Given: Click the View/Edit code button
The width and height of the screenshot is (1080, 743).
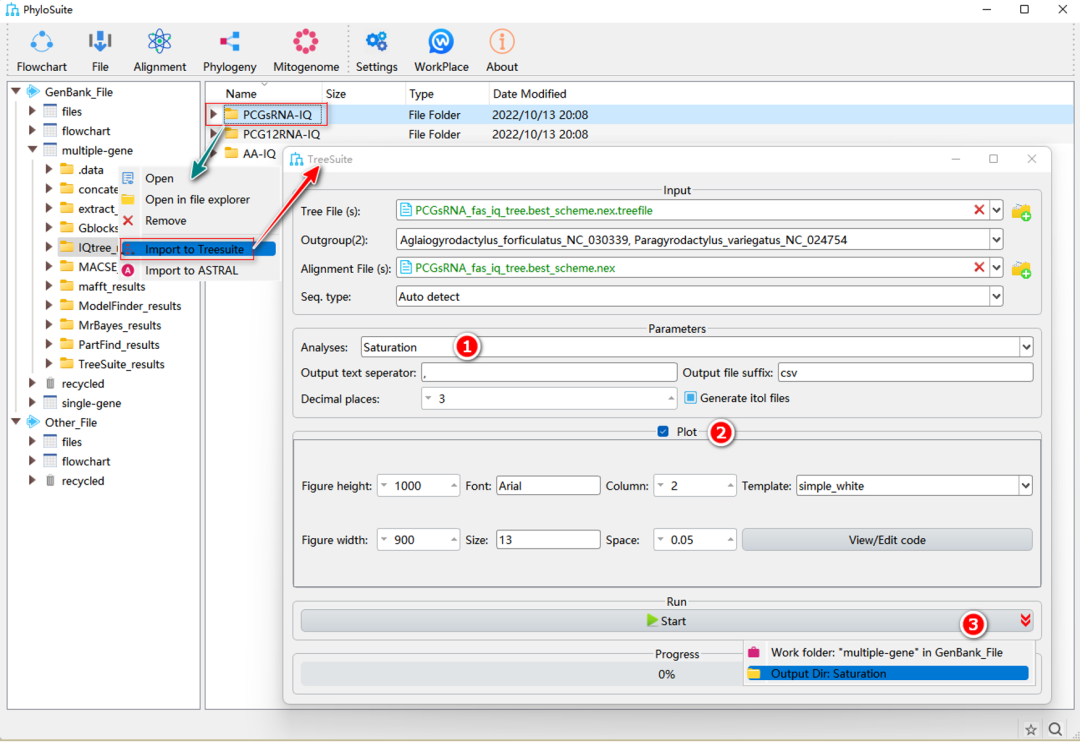Looking at the screenshot, I should tap(887, 540).
